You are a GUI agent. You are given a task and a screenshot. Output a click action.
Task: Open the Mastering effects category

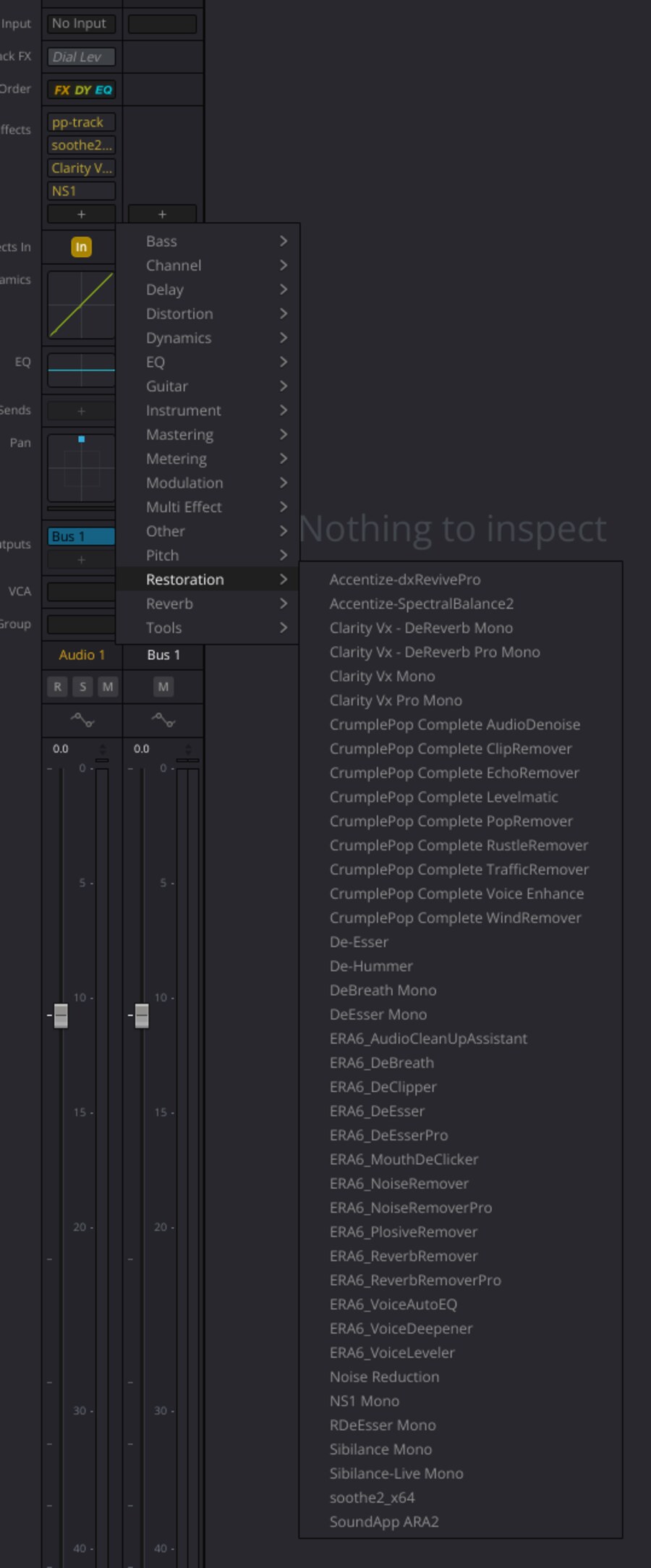click(x=208, y=434)
